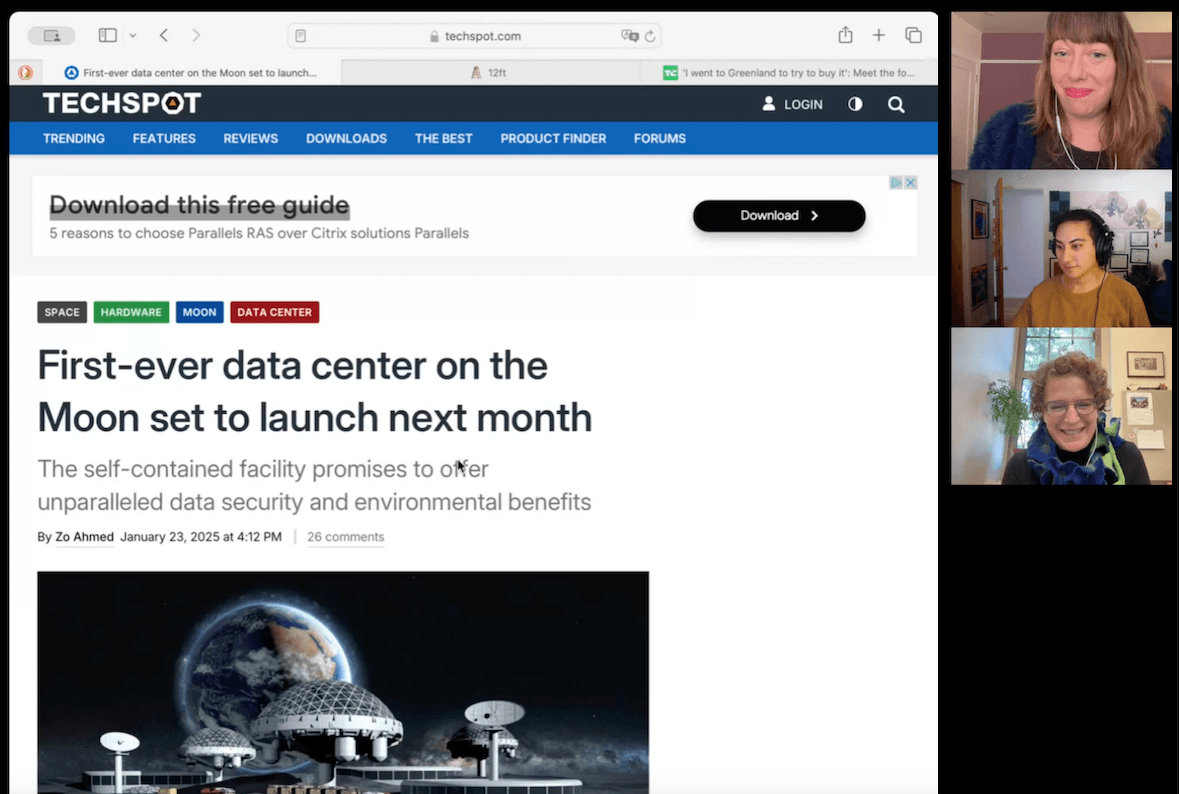Image resolution: width=1179 pixels, height=794 pixels.
Task: Click the TechSpot logo
Action: point(122,103)
